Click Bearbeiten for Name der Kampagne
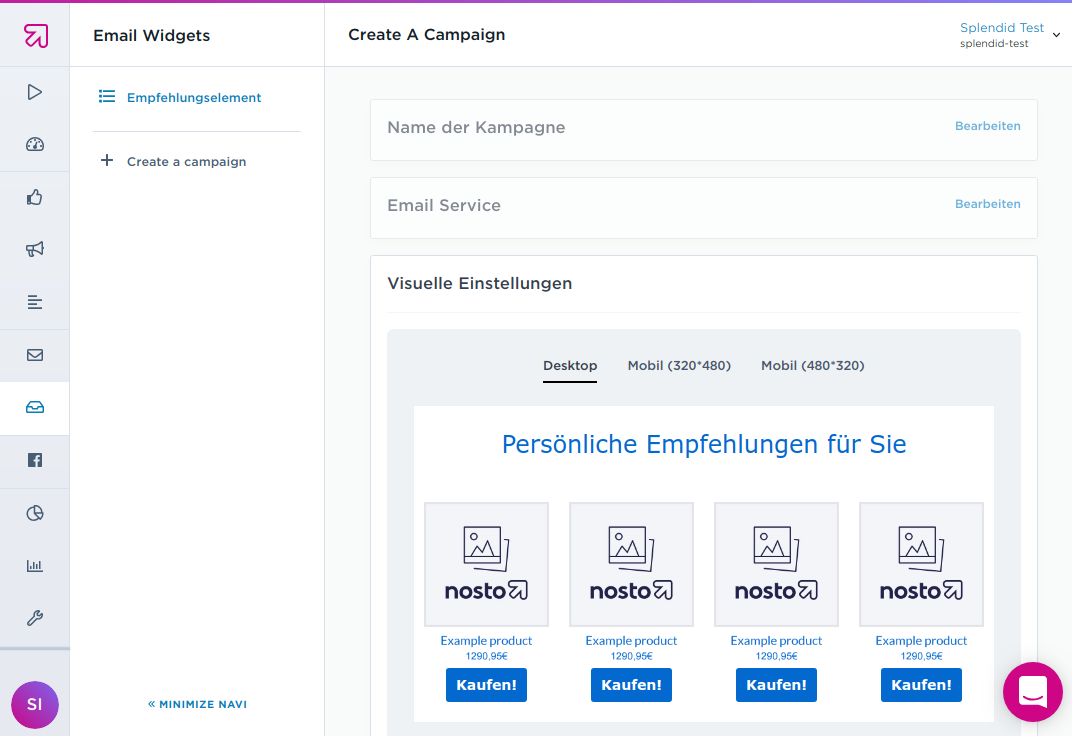The height and width of the screenshot is (736, 1072). tap(987, 127)
